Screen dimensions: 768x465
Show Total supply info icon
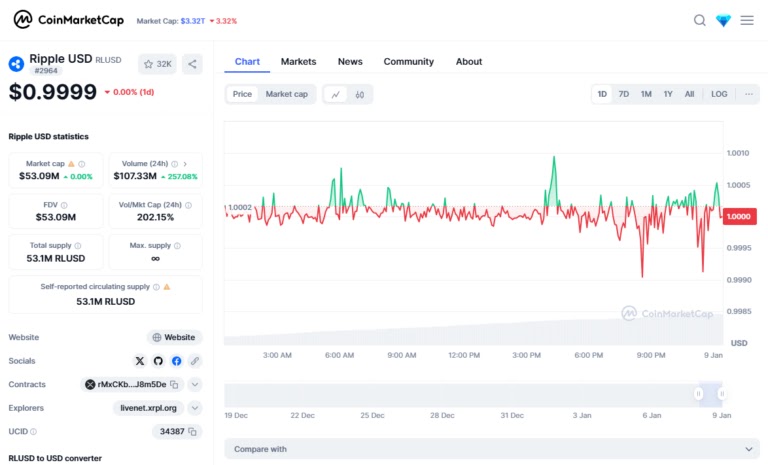pyautogui.click(x=78, y=245)
